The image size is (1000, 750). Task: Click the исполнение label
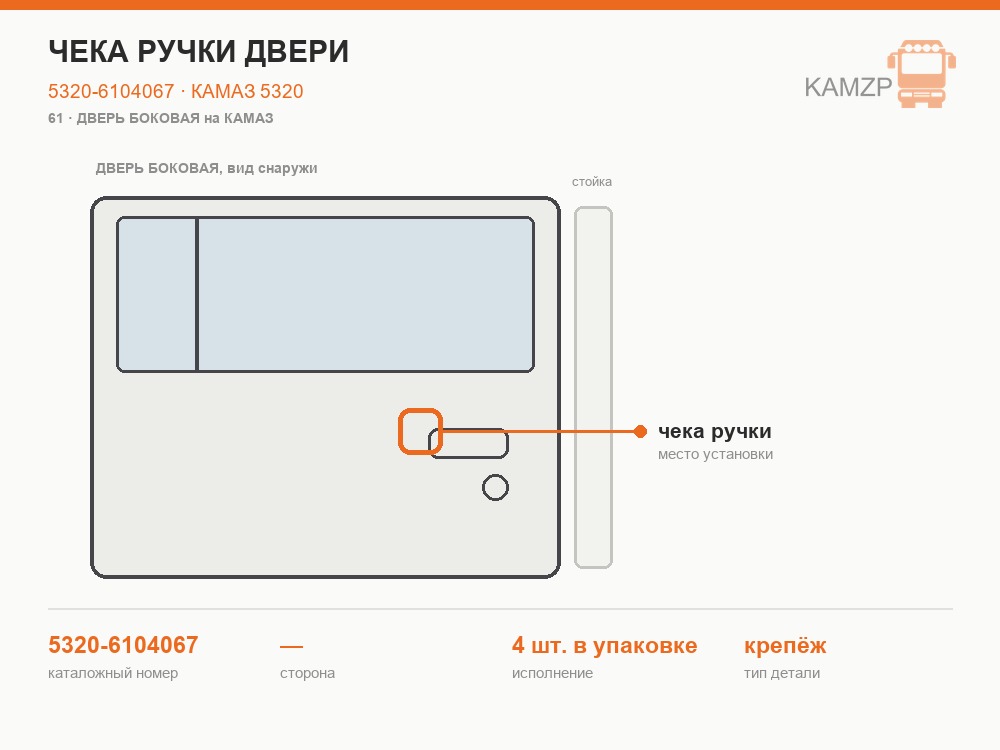[552, 673]
